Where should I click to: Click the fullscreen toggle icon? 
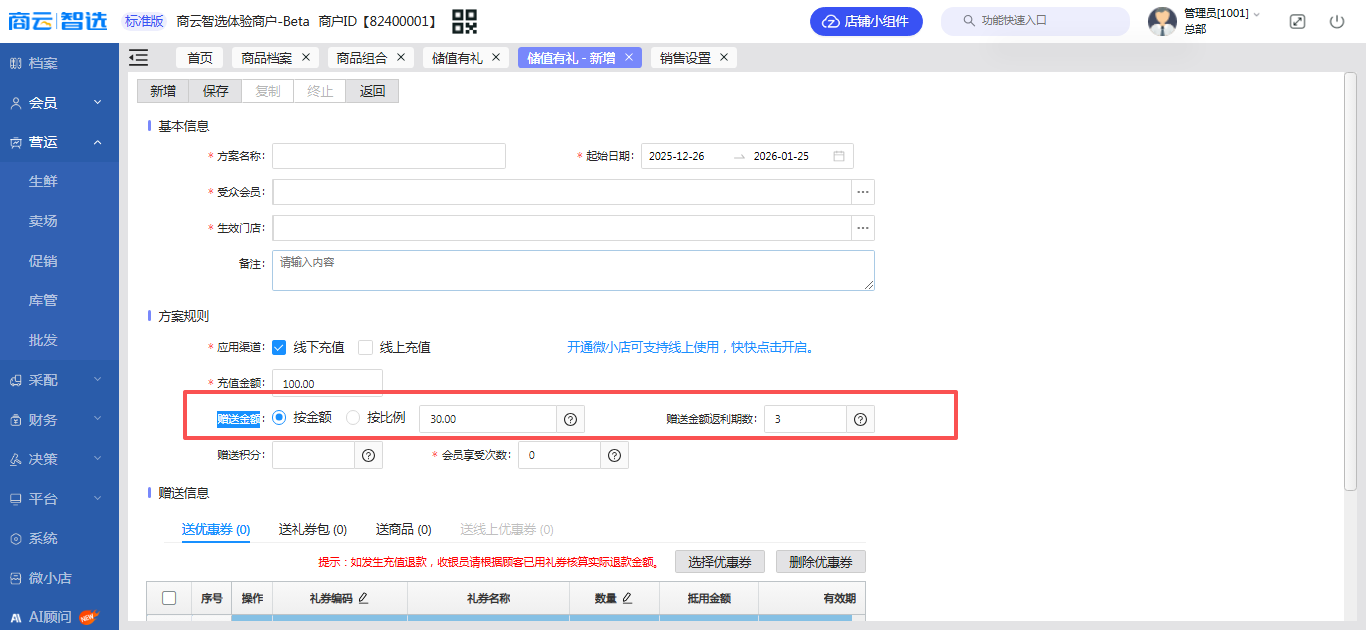click(x=1297, y=21)
